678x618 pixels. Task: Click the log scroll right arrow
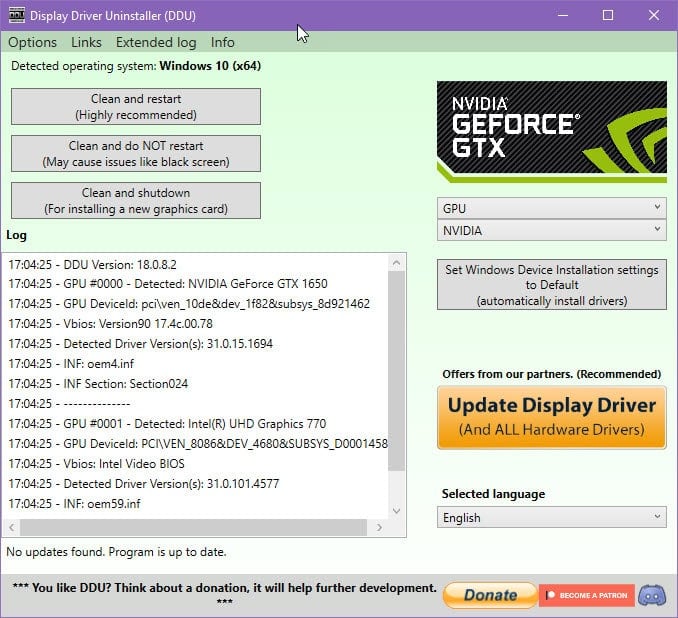point(379,527)
